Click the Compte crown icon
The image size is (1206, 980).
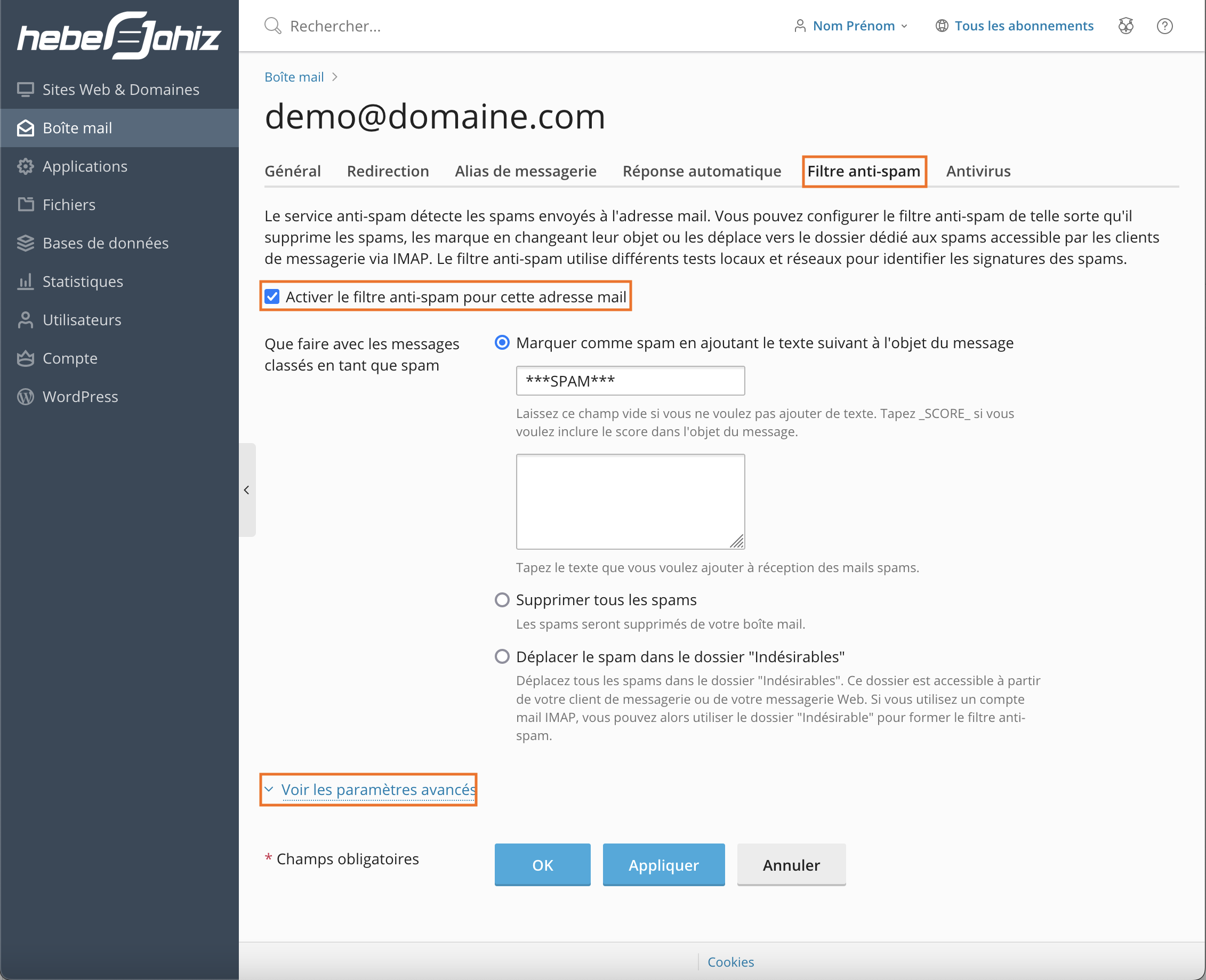click(26, 358)
